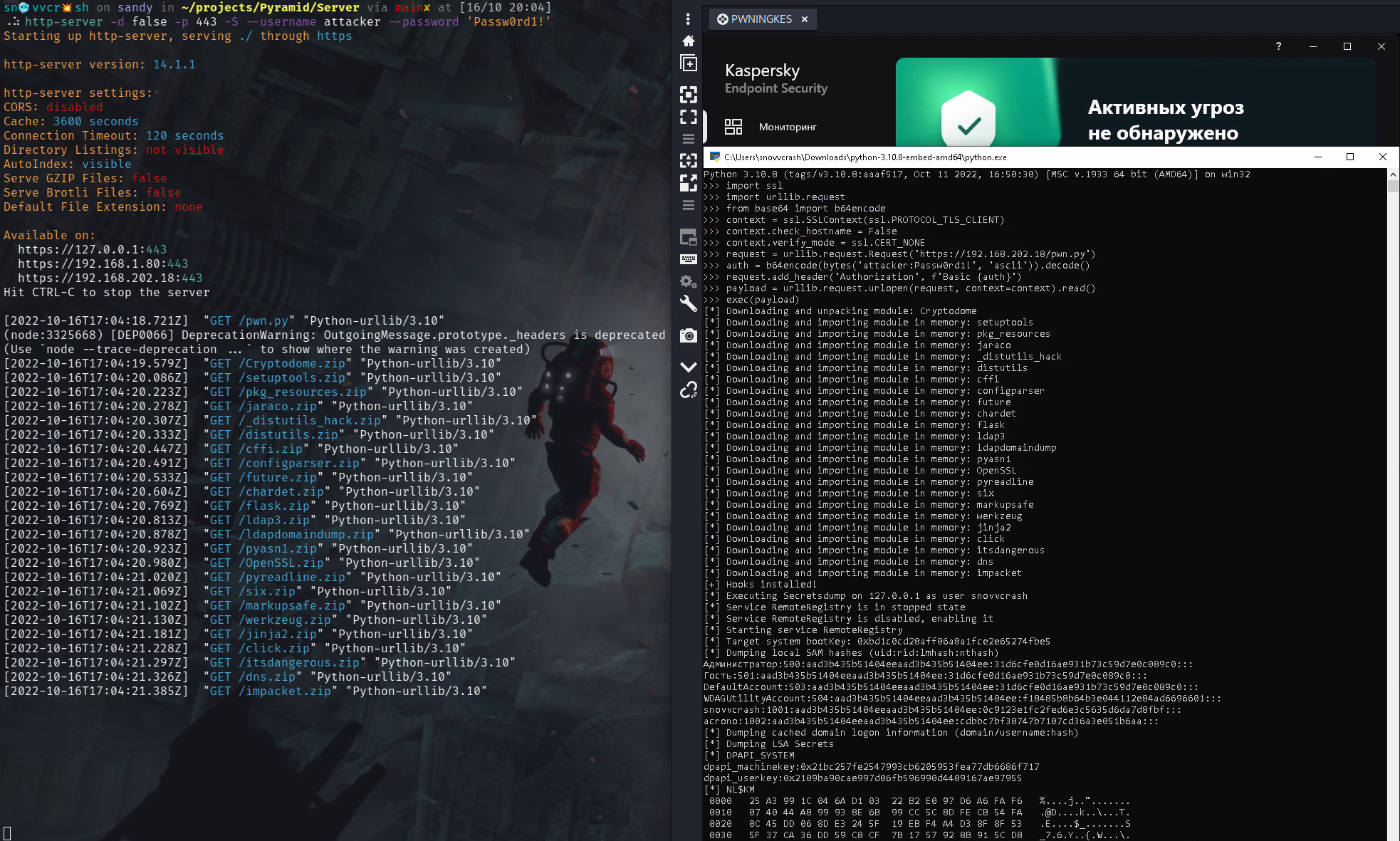The width and height of the screenshot is (1400, 841).
Task: Duplicate the current connection
Action: [x=689, y=63]
